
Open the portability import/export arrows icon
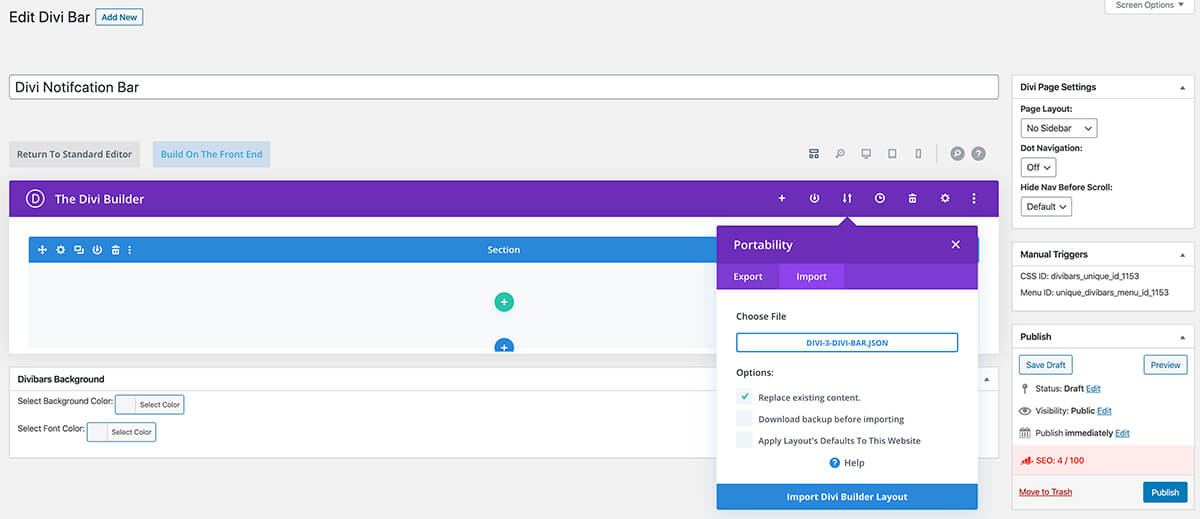pos(847,198)
